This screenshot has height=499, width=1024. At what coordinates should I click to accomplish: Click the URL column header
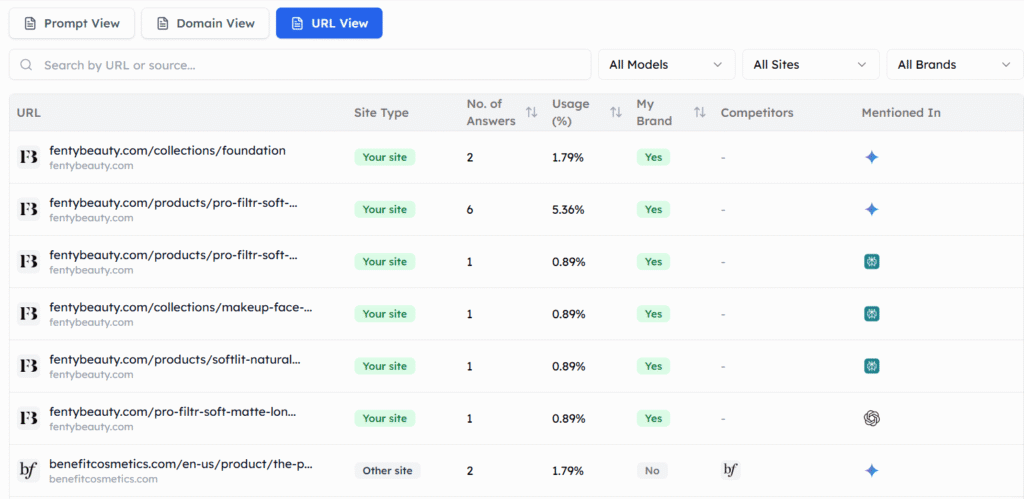pyautogui.click(x=29, y=112)
